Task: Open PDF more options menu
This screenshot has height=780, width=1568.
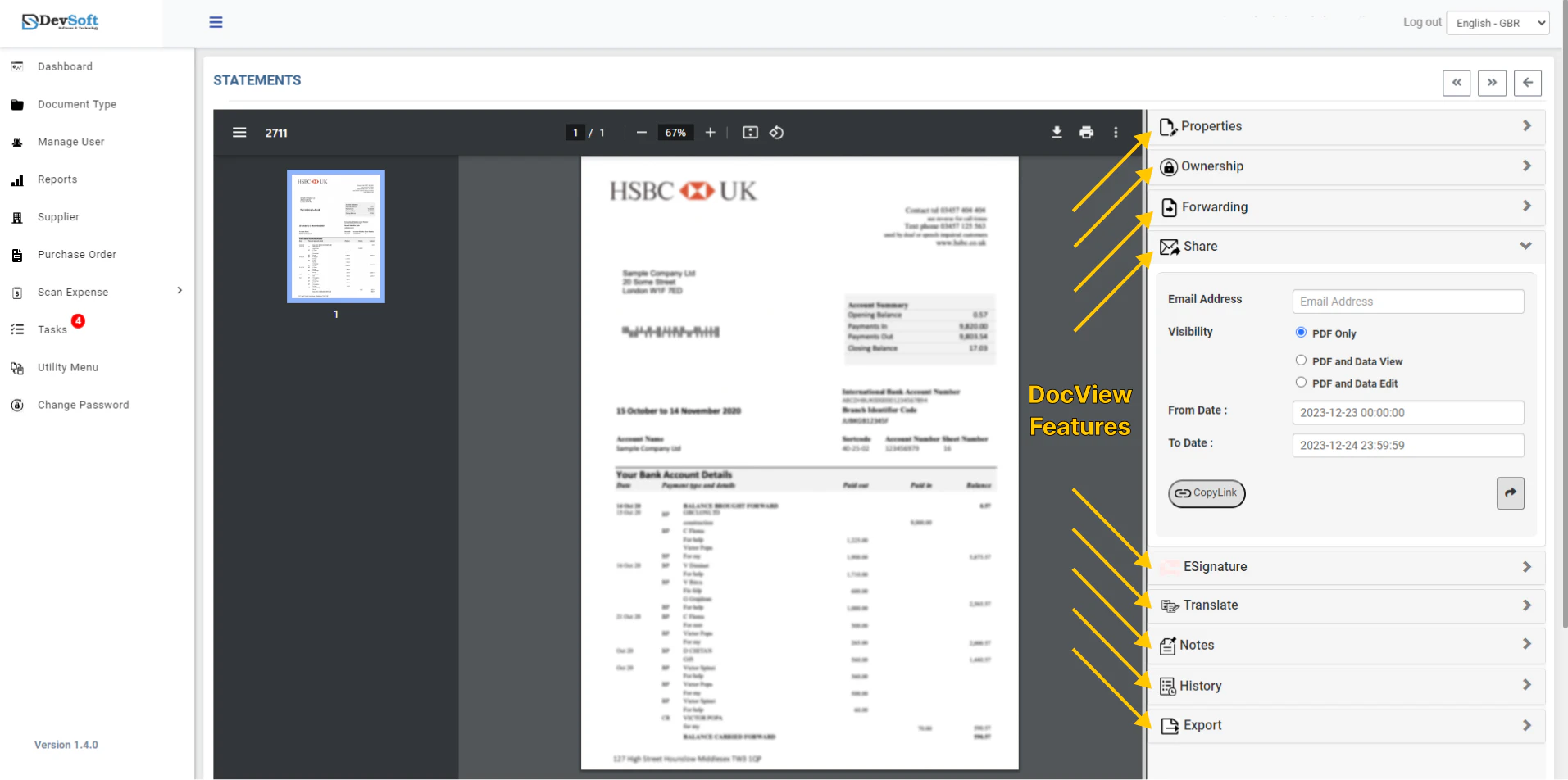Action: tap(1116, 132)
